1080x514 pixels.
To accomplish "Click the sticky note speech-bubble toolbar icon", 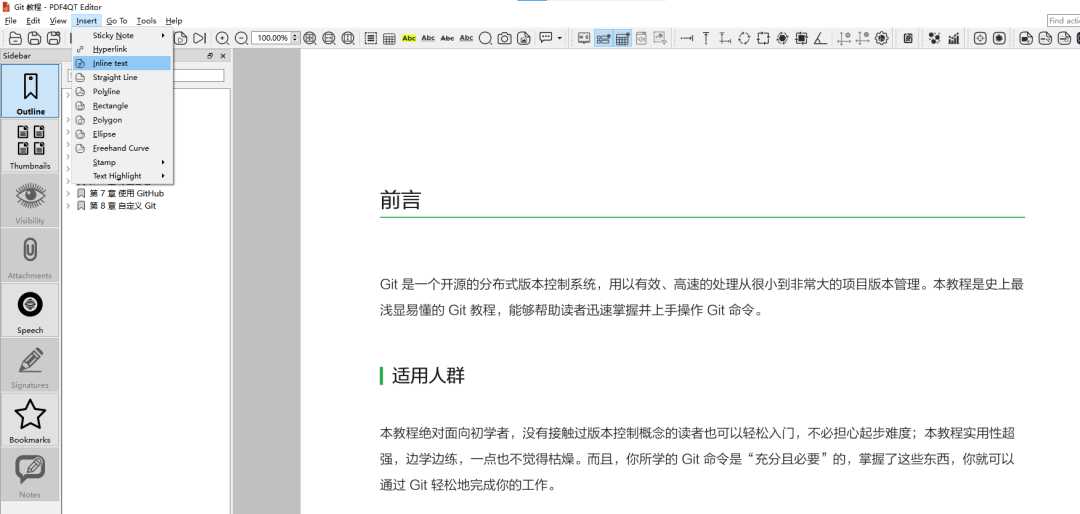I will (546, 38).
